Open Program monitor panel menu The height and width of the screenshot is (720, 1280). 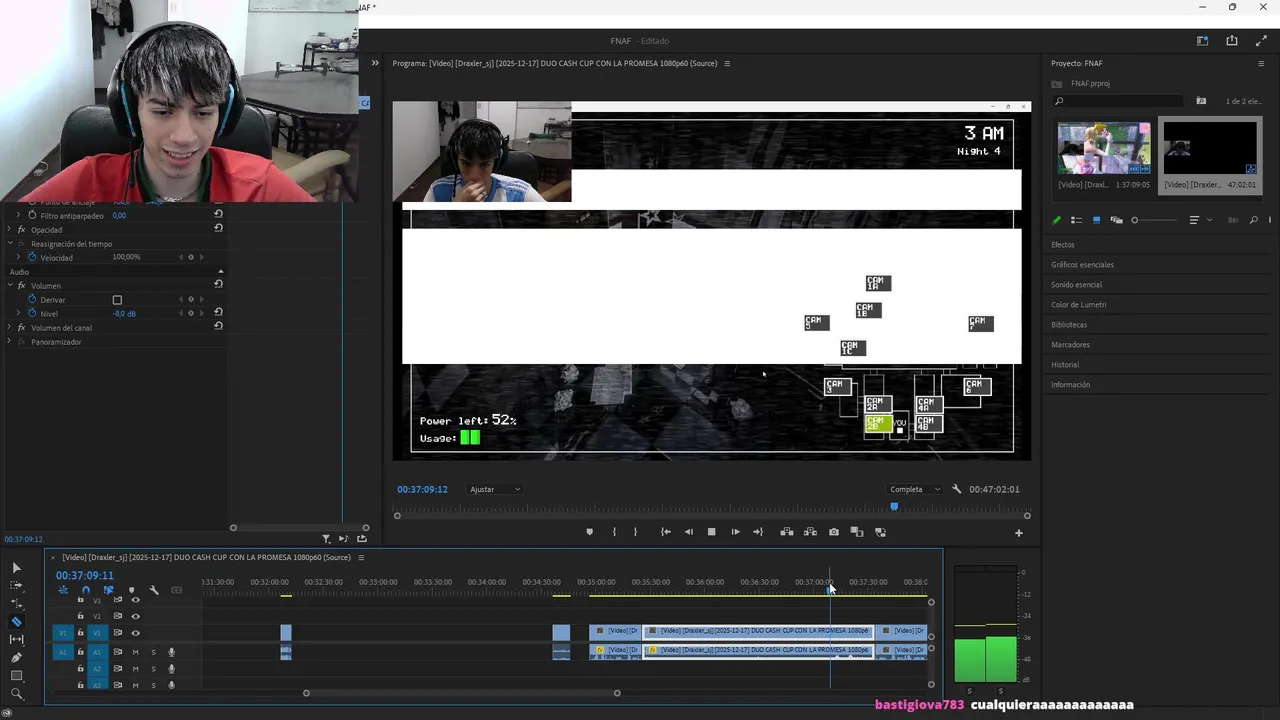tap(727, 63)
